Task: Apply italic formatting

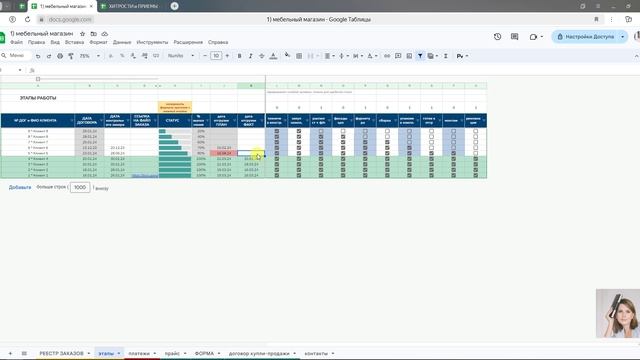Action: [x=251, y=56]
